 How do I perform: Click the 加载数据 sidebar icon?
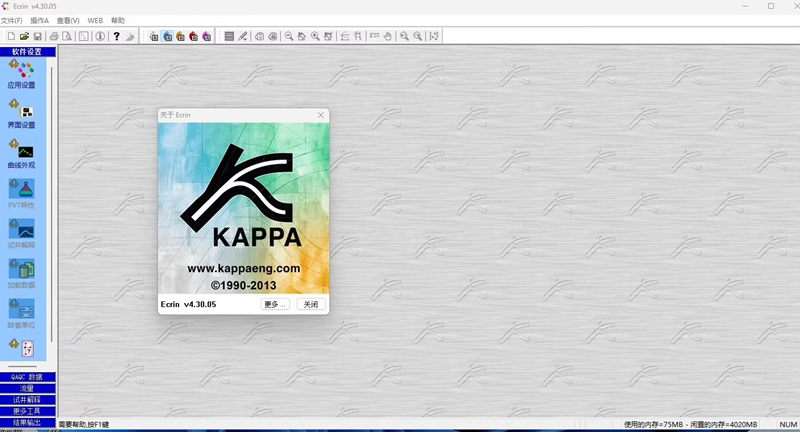pos(21,268)
